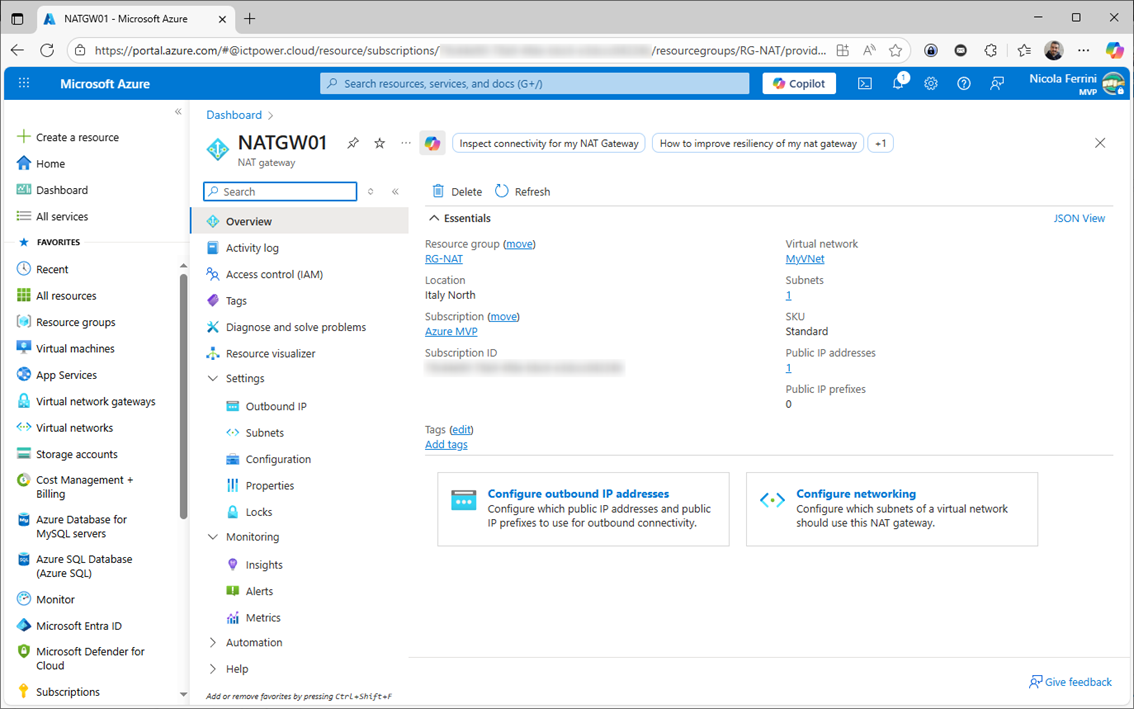This screenshot has height=709, width=1134.
Task: Open the RG-NAT resource group link
Action: (444, 259)
